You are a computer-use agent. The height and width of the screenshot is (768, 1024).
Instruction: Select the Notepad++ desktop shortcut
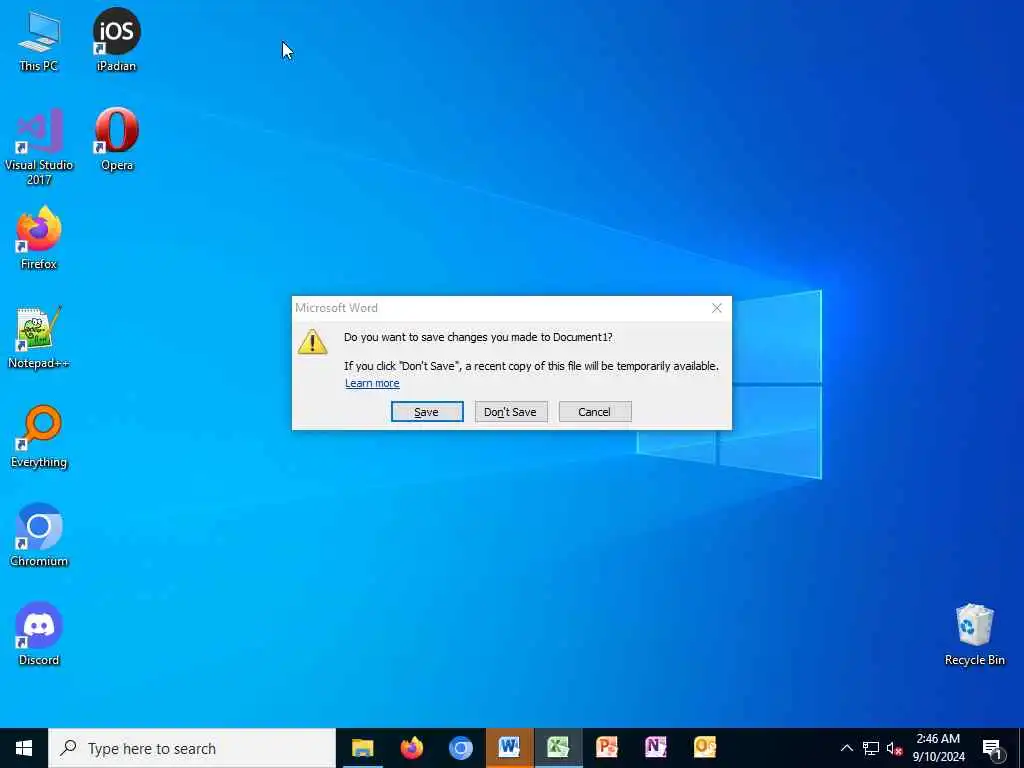pos(39,338)
